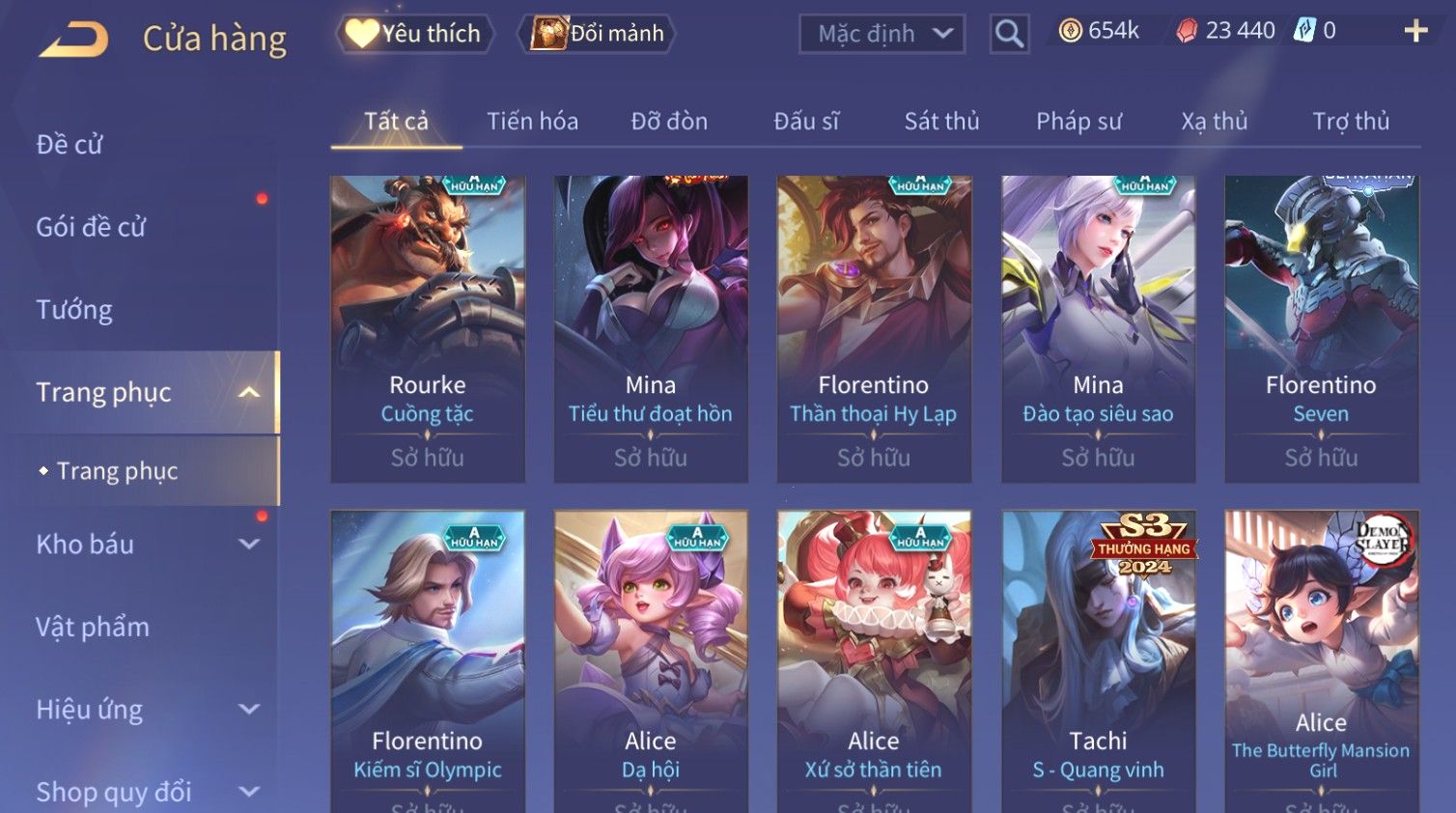Click the blue voucher icon showing 0

tap(1304, 31)
